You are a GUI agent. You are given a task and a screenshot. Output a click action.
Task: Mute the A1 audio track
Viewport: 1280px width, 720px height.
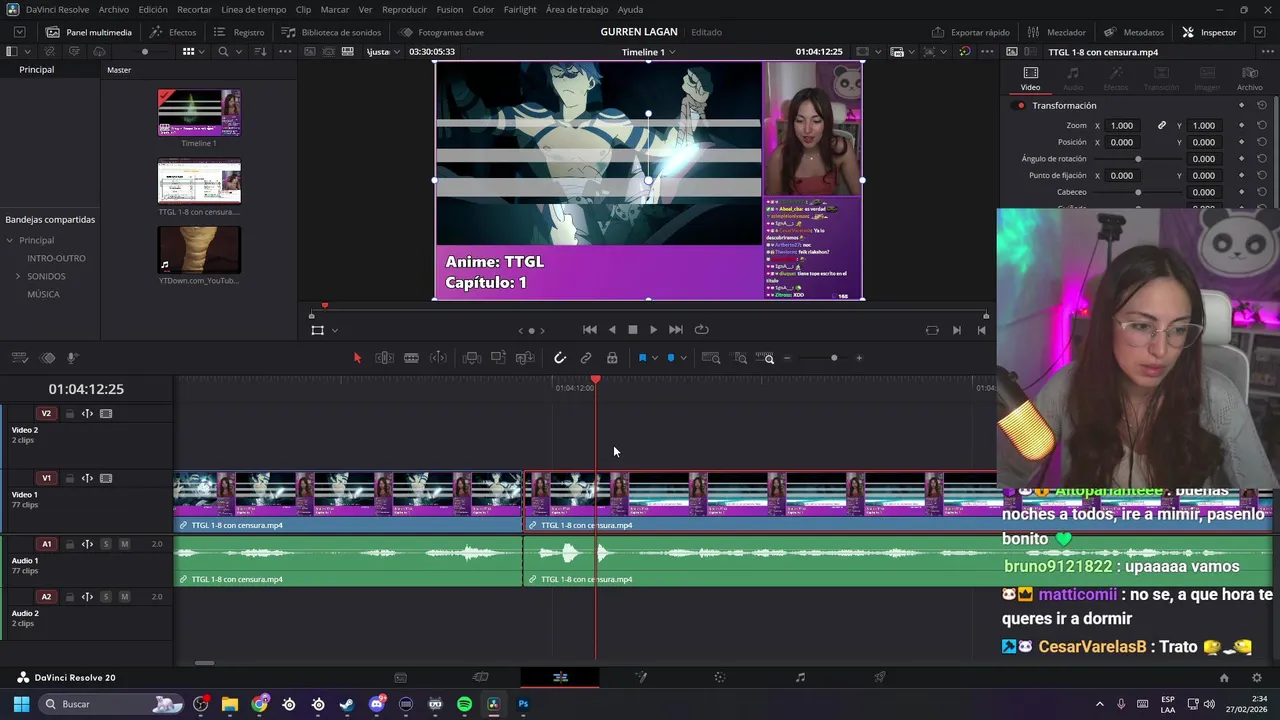(124, 544)
